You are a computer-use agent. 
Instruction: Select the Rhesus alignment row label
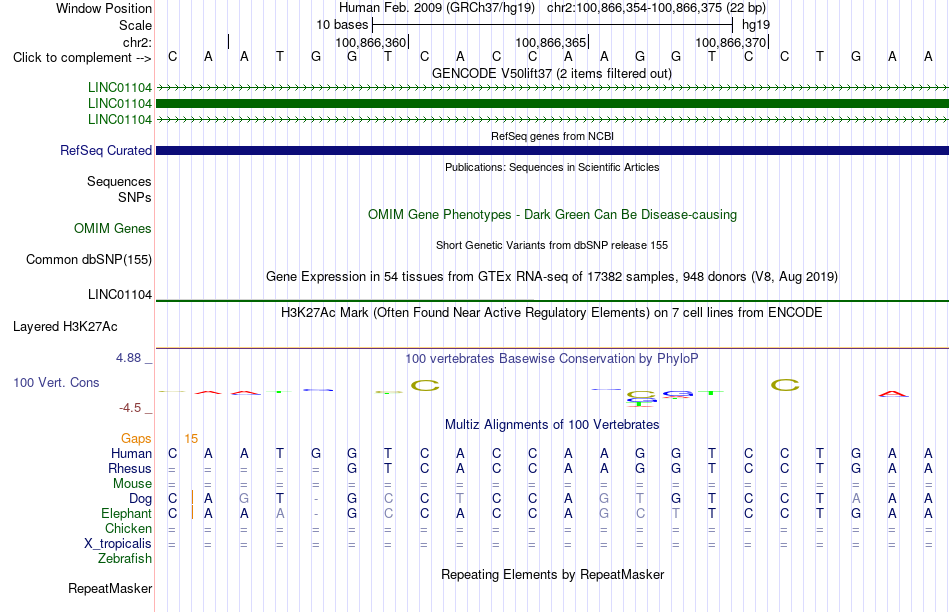(130, 468)
